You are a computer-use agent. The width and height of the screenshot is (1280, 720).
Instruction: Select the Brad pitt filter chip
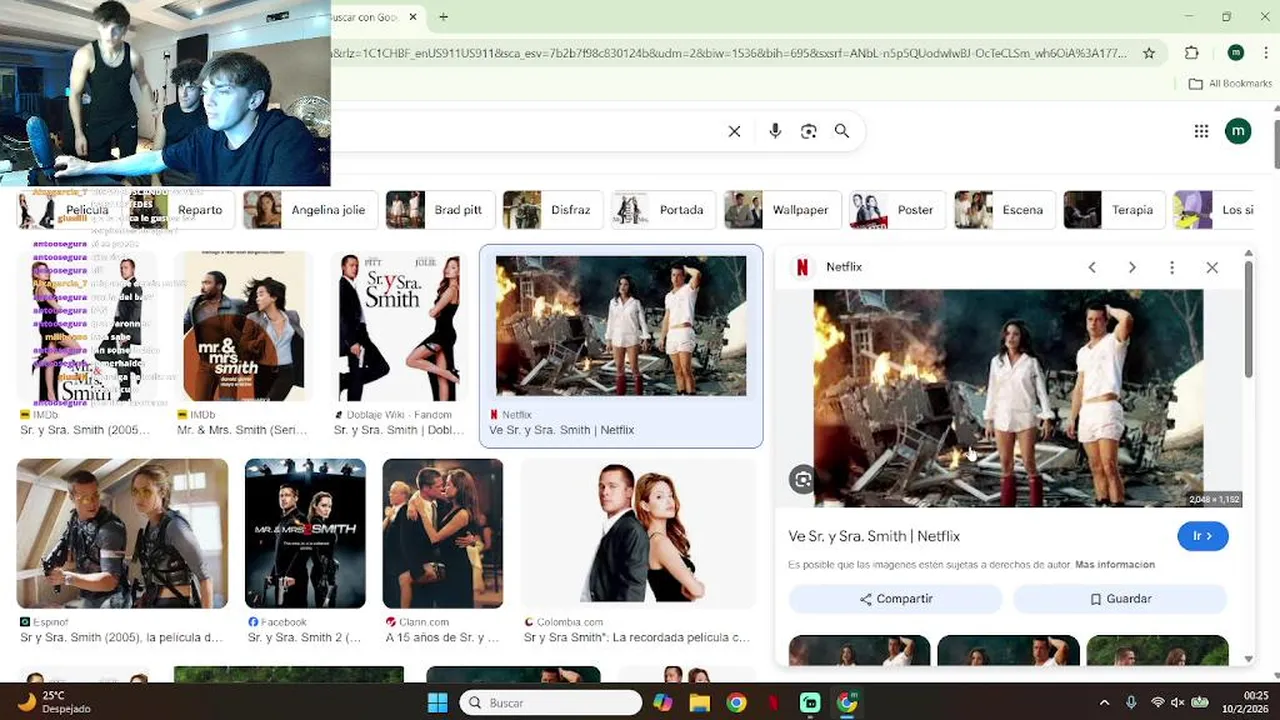(440, 210)
